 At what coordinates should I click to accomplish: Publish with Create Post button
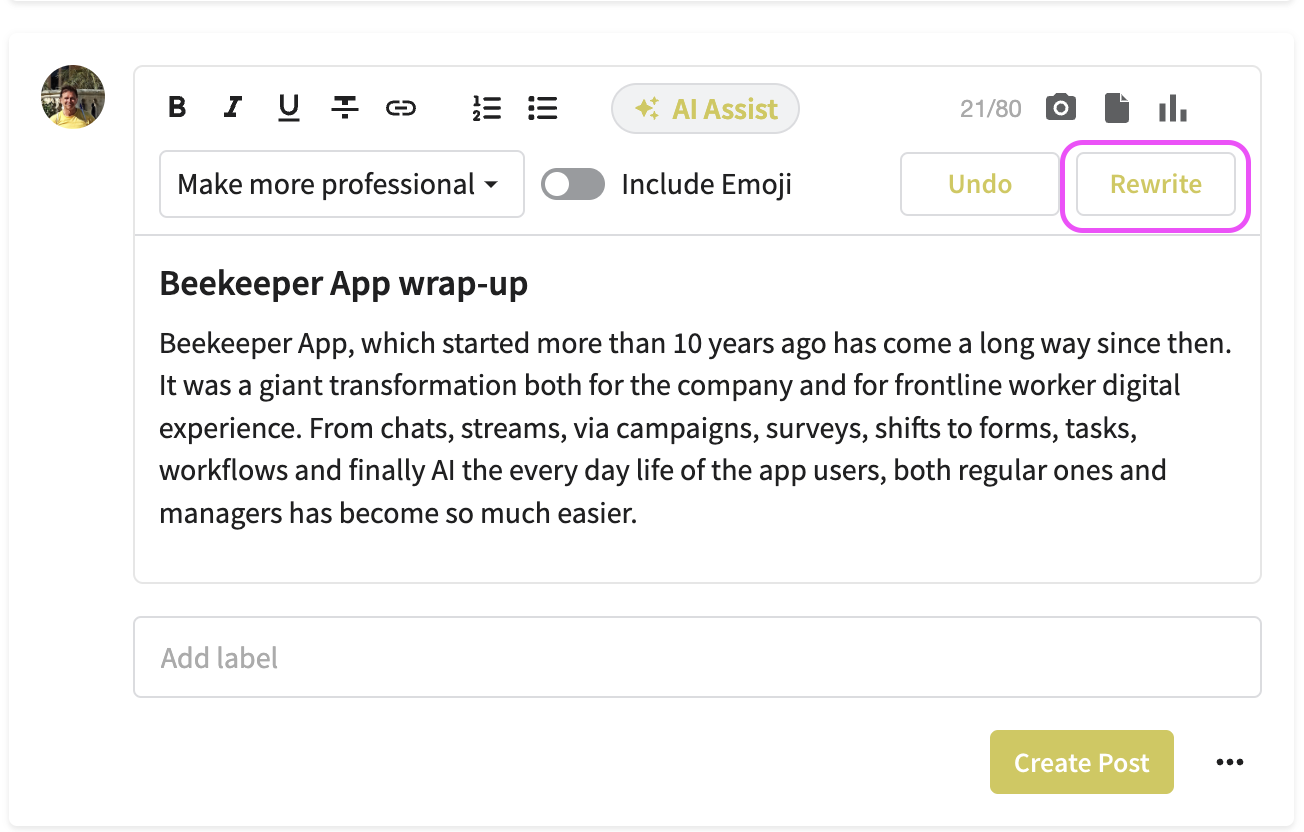(x=1081, y=763)
